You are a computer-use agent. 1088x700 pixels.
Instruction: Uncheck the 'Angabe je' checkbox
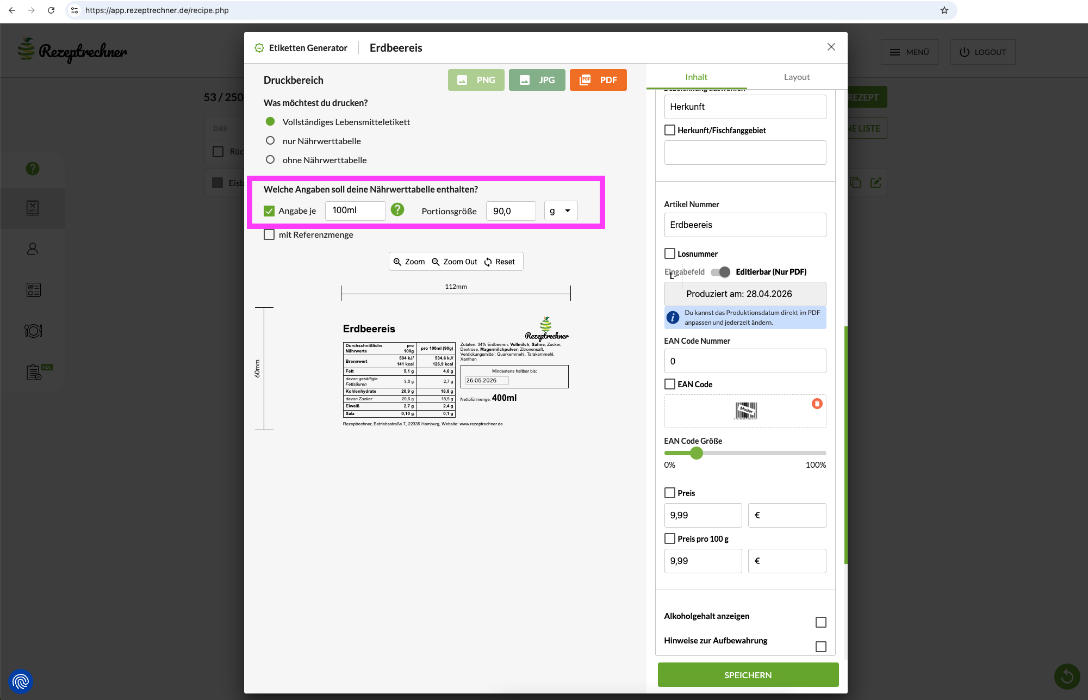[x=269, y=211]
